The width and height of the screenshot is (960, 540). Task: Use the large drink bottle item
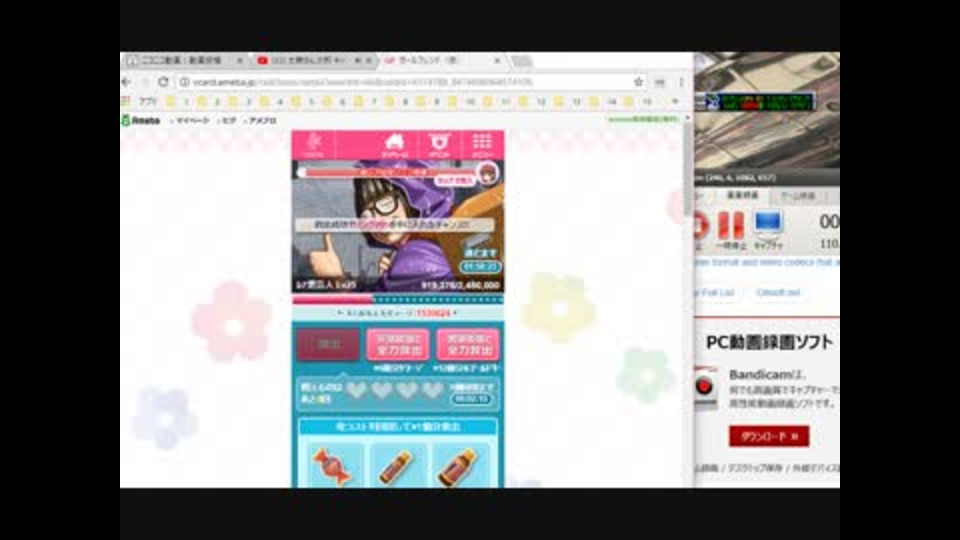[460, 467]
